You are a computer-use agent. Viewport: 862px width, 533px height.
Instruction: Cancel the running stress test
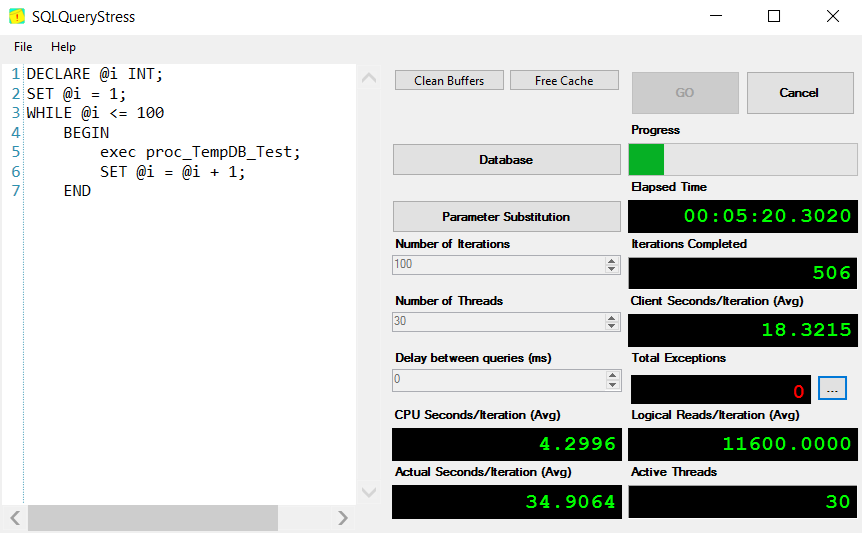[x=798, y=93]
